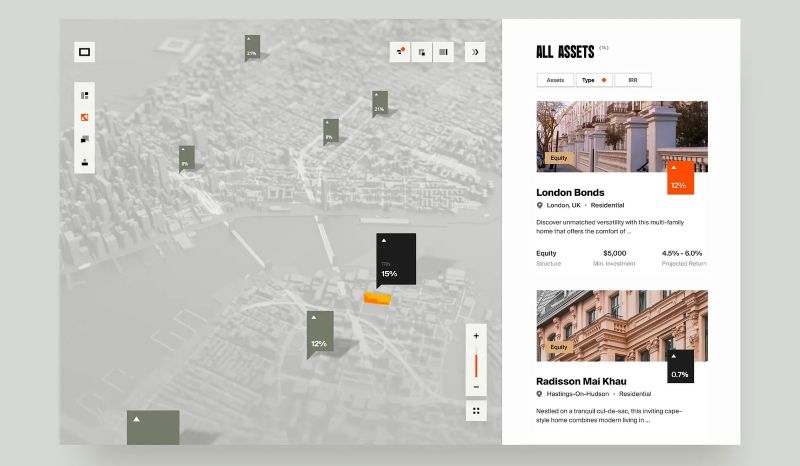Open the overlapping layers sidebar icon
The height and width of the screenshot is (466, 800).
click(85, 139)
